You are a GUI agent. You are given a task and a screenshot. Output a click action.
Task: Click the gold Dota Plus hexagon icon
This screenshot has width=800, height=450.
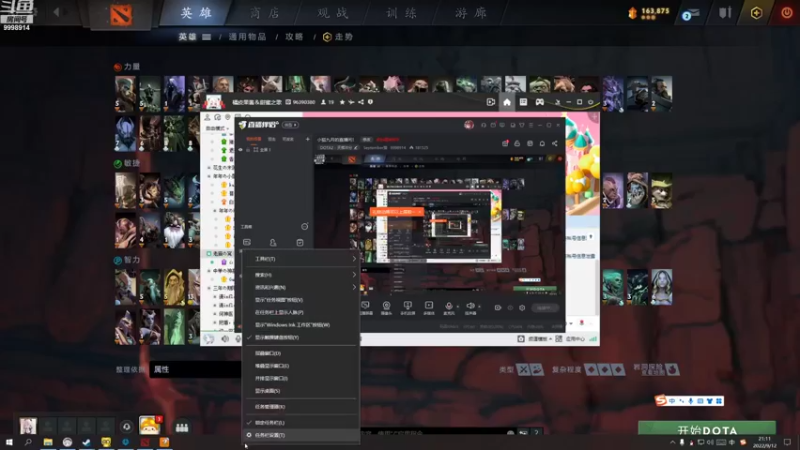(x=756, y=13)
